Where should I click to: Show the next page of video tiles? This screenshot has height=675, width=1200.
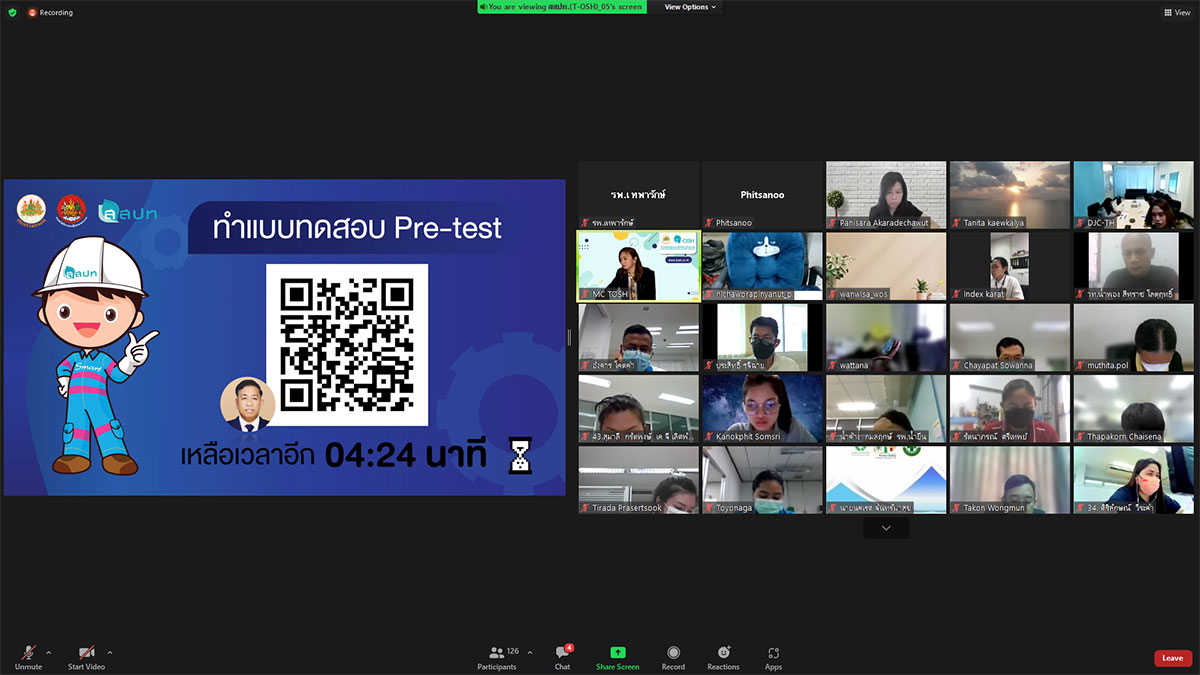coord(886,528)
